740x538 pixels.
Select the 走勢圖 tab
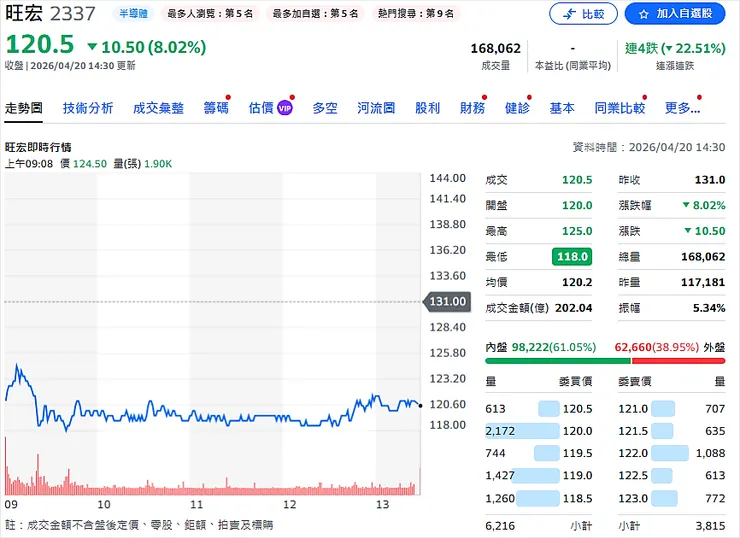pos(24,108)
